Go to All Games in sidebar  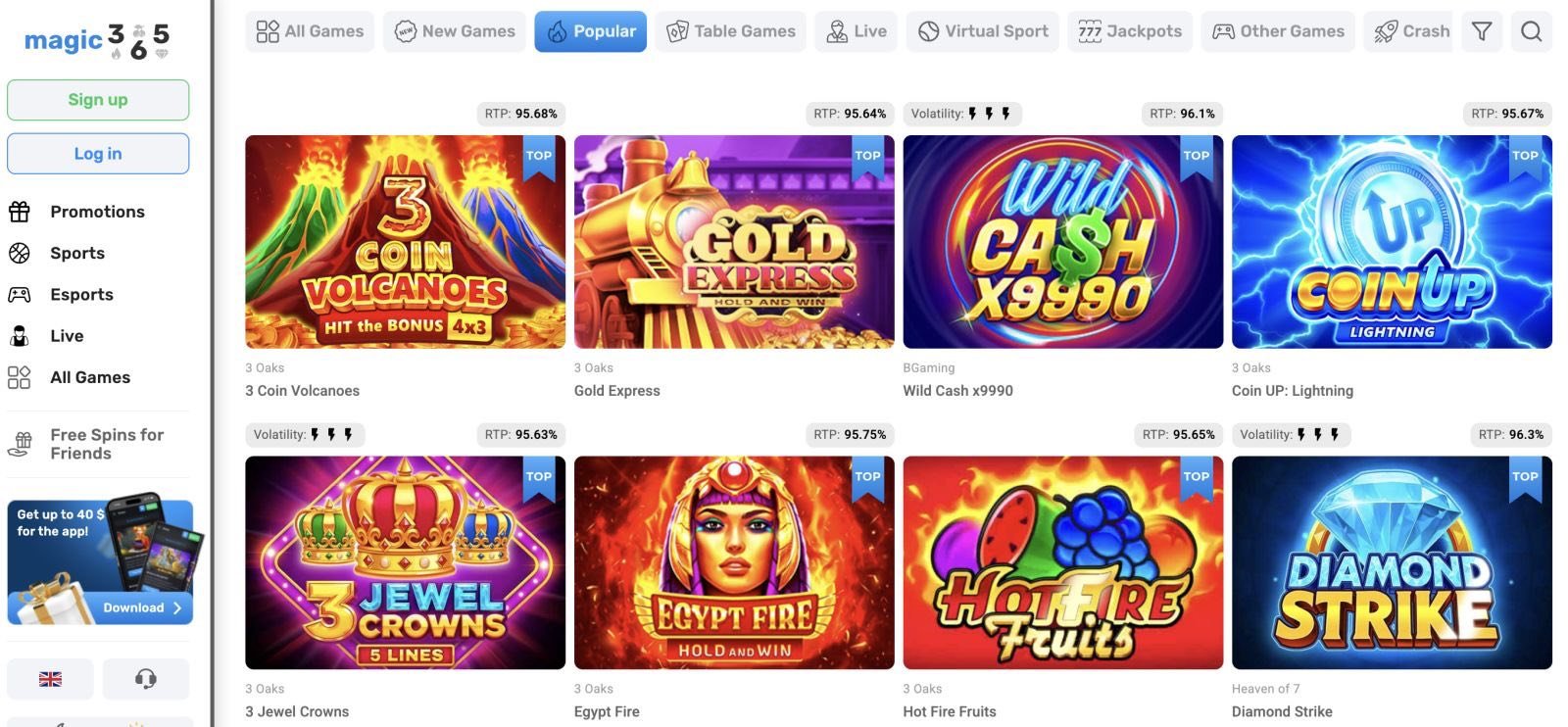pos(90,377)
